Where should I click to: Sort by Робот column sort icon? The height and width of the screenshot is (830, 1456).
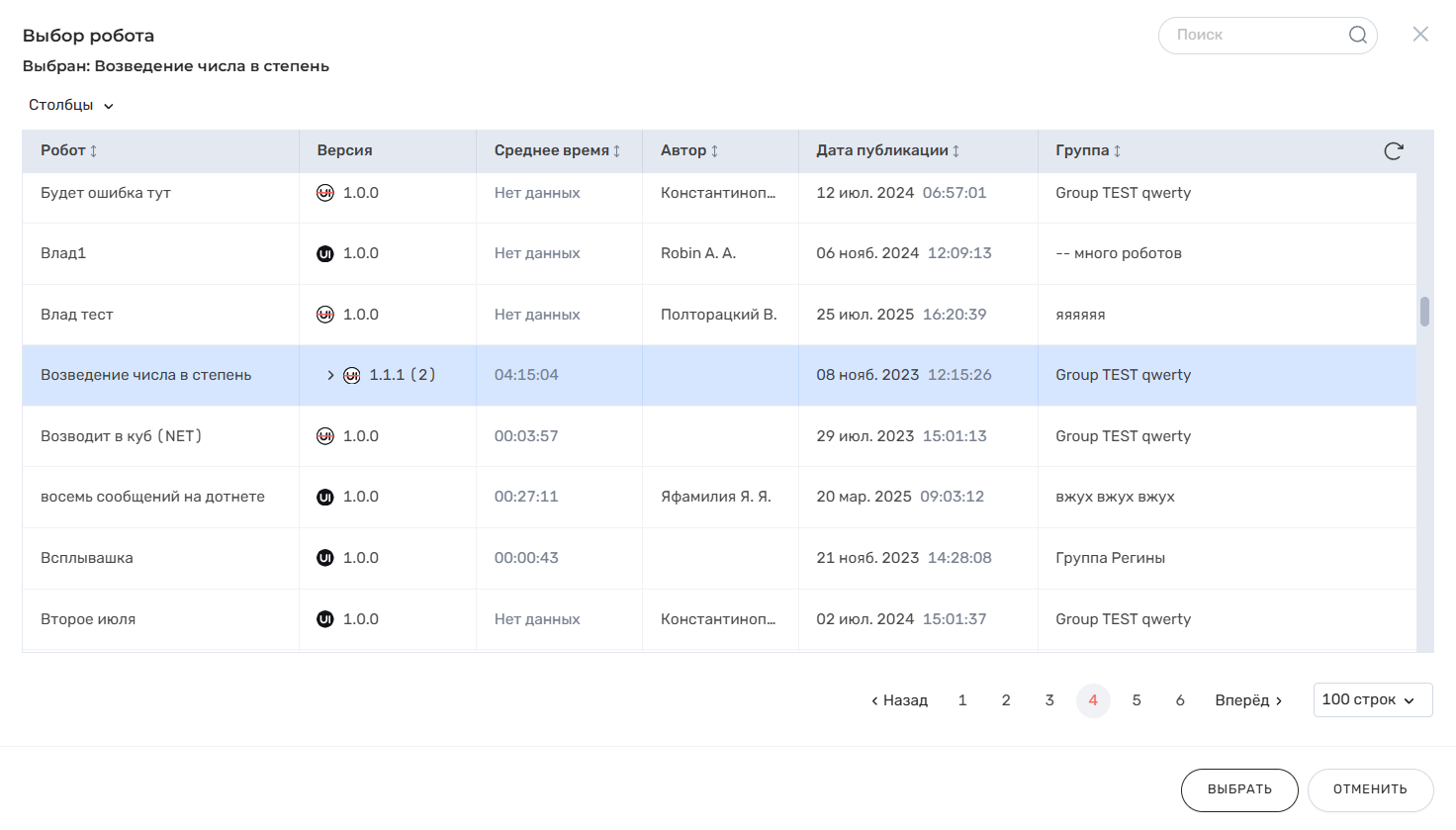tap(94, 151)
